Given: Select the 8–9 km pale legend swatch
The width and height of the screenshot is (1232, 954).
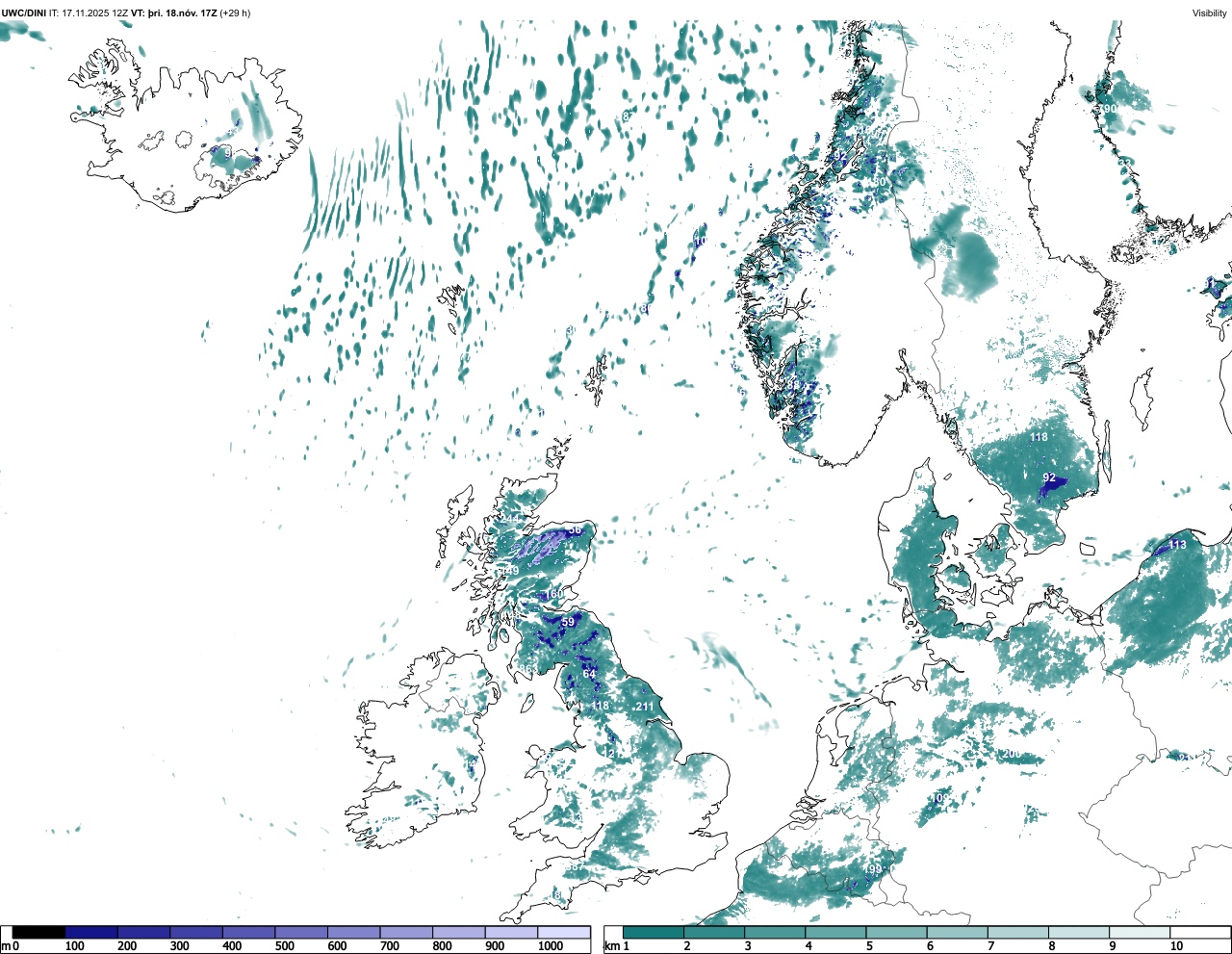Looking at the screenshot, I should tap(1079, 933).
